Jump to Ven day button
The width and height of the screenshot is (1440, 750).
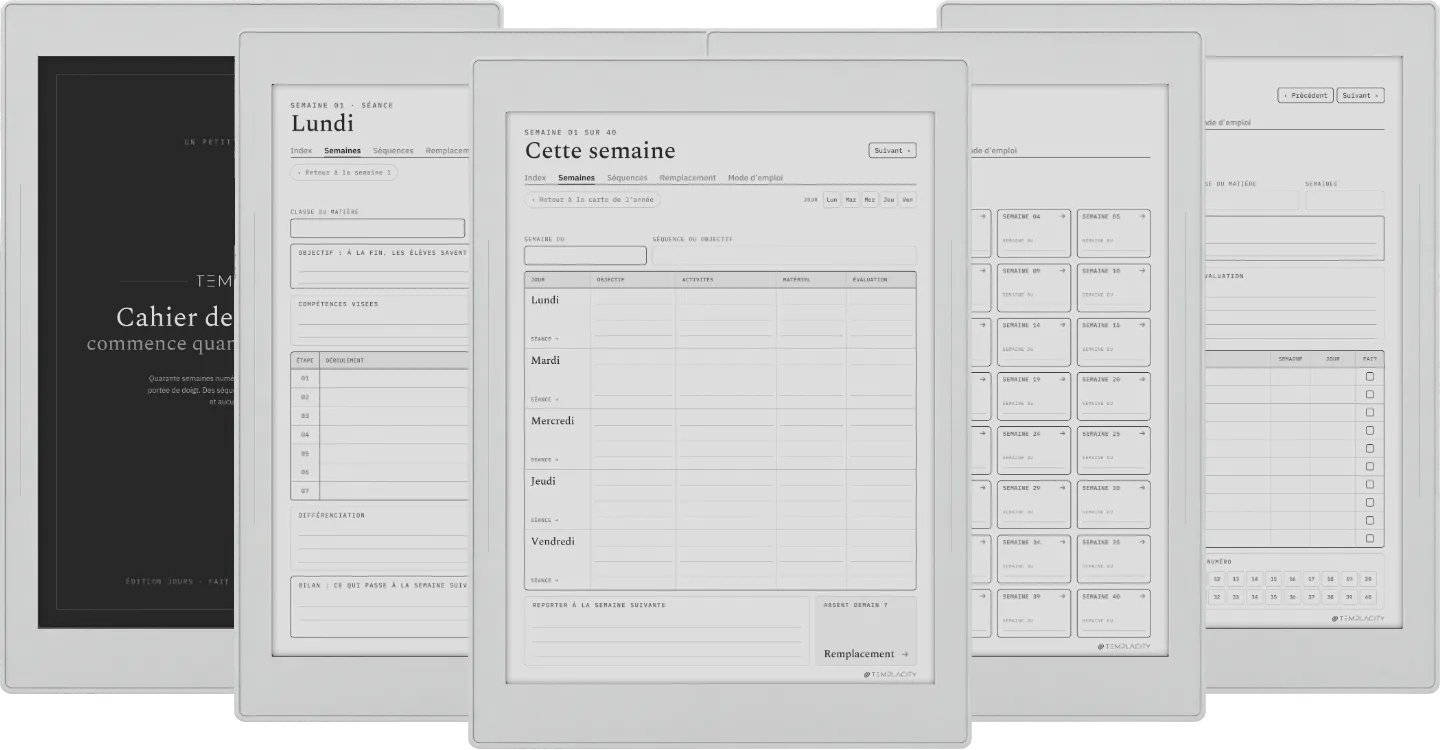[x=907, y=200]
